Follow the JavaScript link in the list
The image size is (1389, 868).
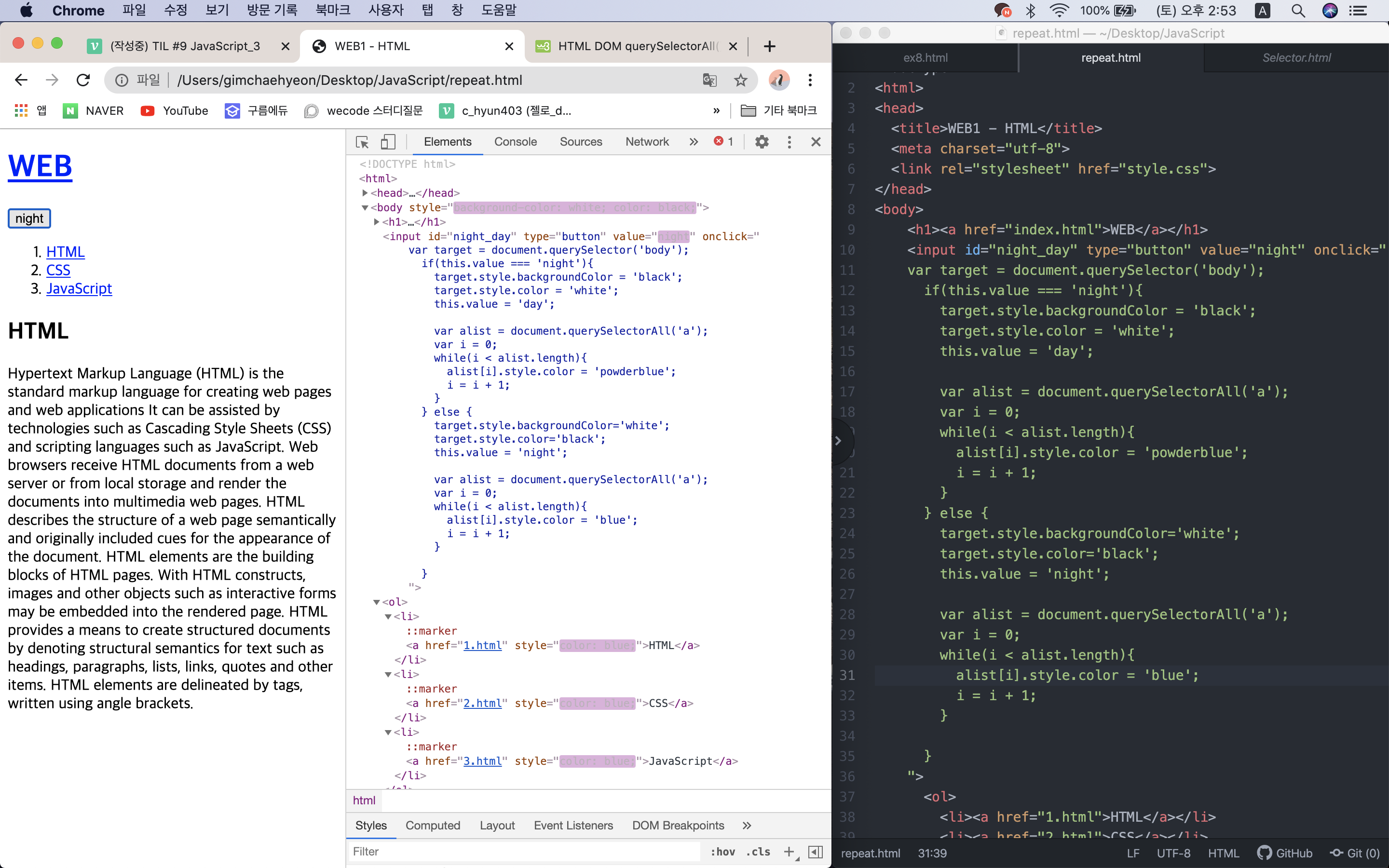79,288
